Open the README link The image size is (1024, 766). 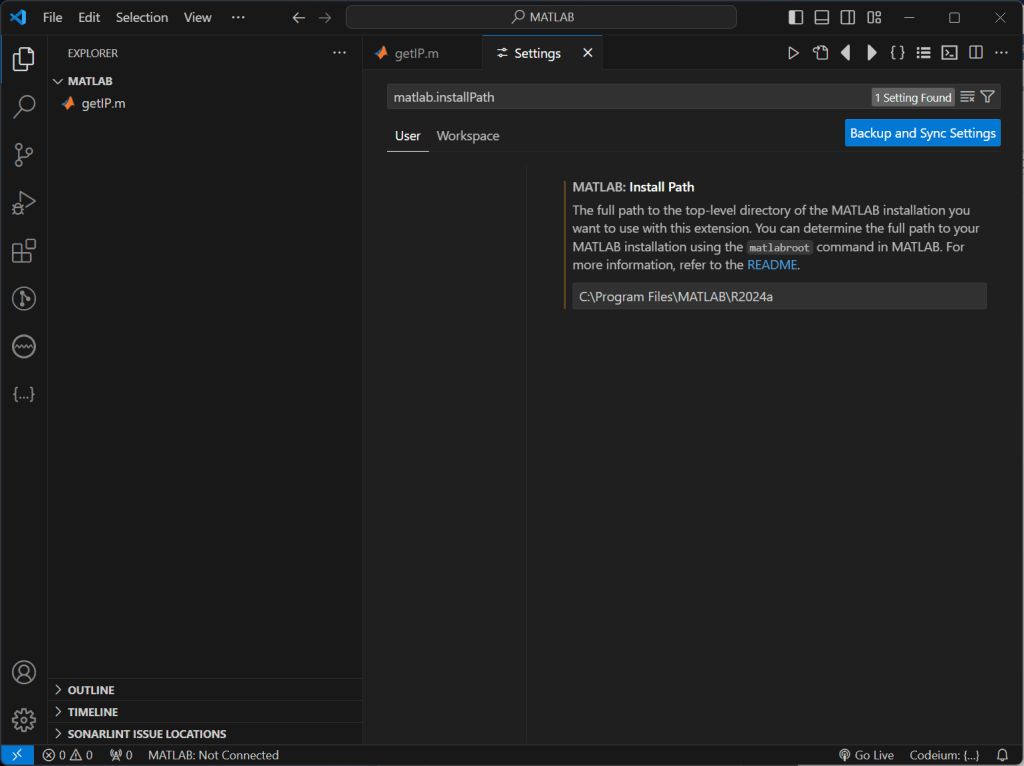point(772,265)
